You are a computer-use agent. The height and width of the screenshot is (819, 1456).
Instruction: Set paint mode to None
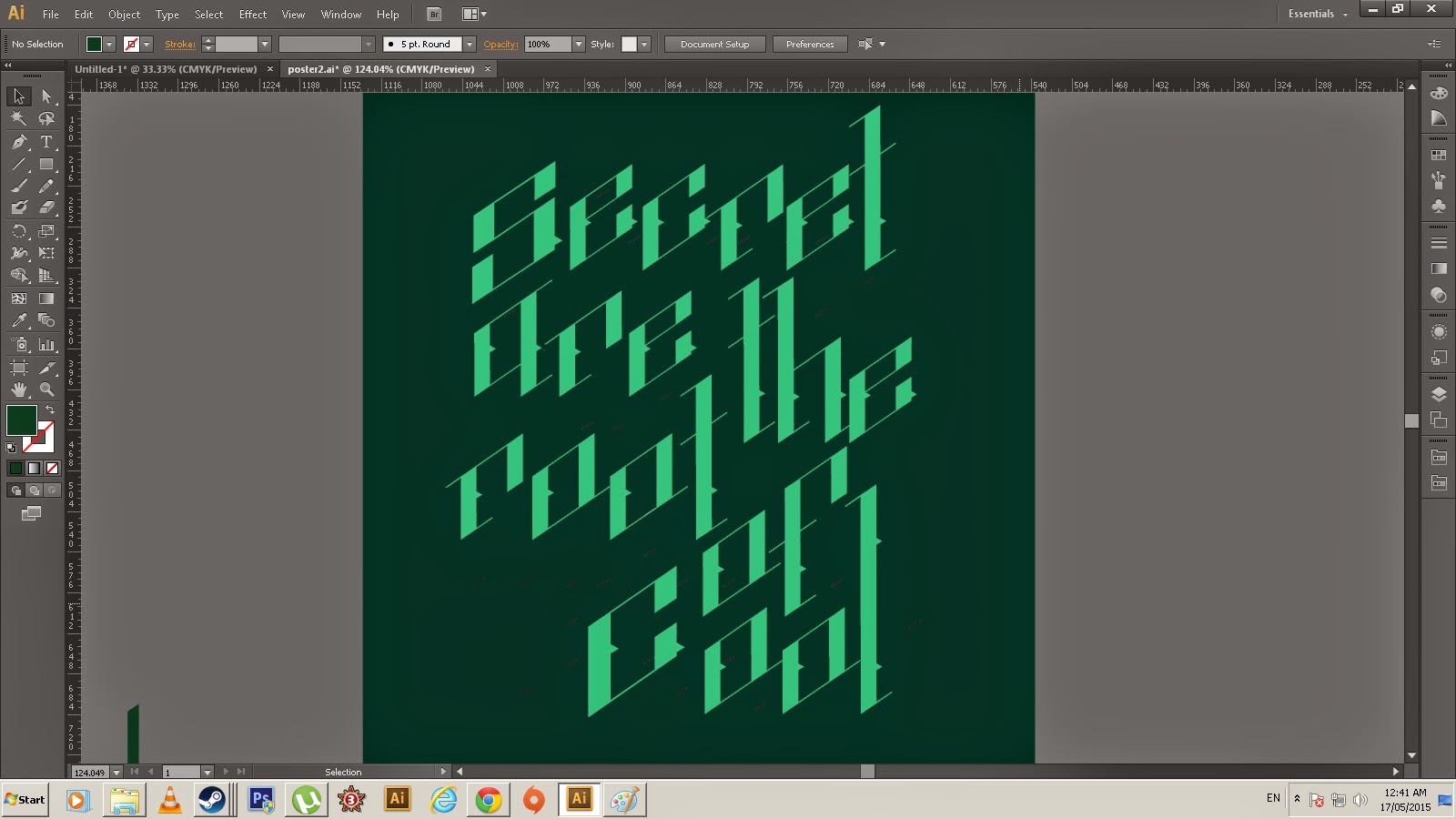(52, 468)
